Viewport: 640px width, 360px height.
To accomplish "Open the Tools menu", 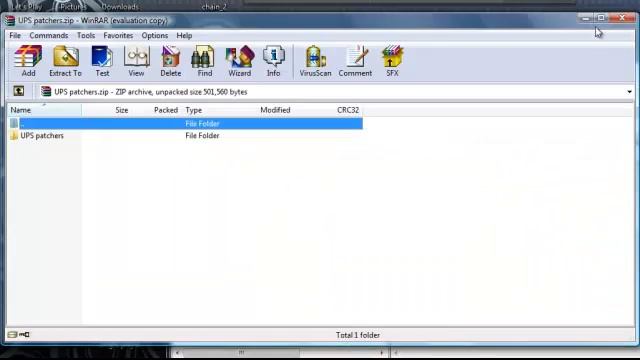I will (86, 36).
